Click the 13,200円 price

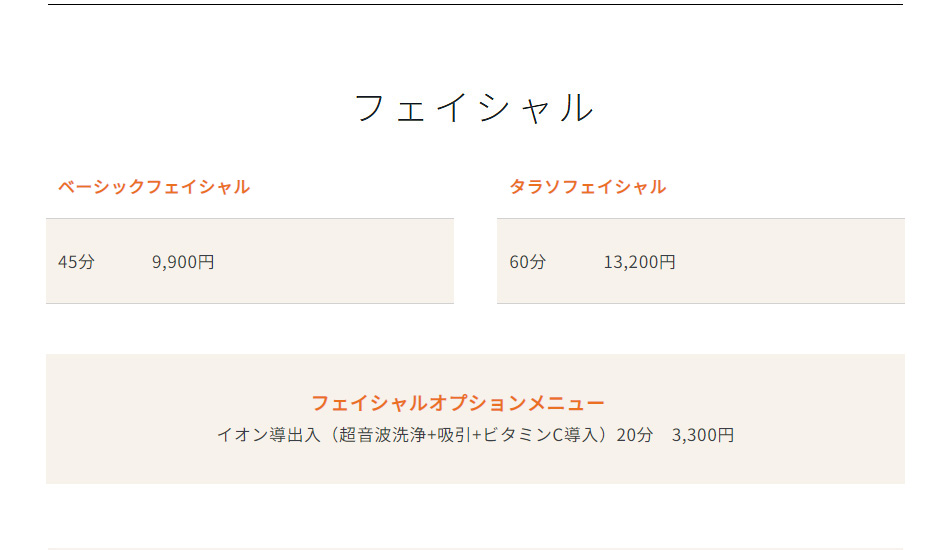click(x=639, y=262)
